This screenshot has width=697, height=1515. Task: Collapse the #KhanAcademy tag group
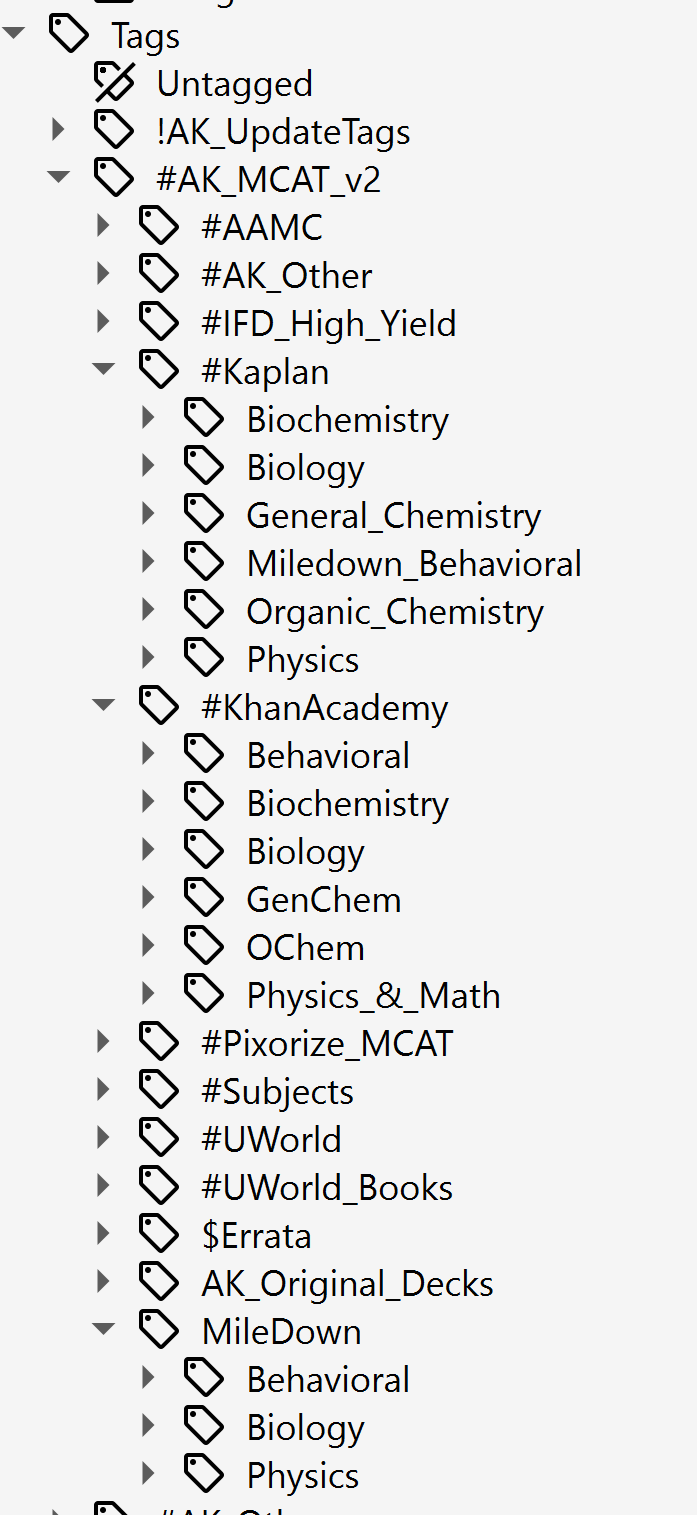click(x=103, y=706)
